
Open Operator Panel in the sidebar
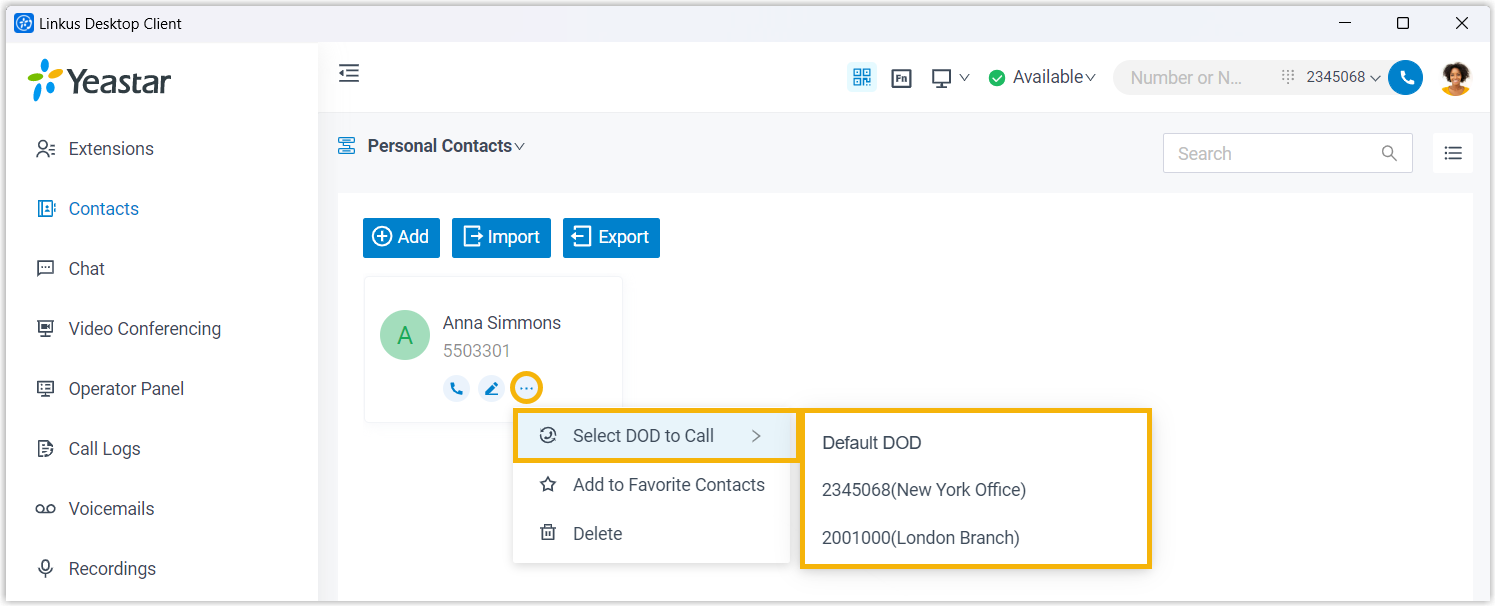(x=126, y=389)
